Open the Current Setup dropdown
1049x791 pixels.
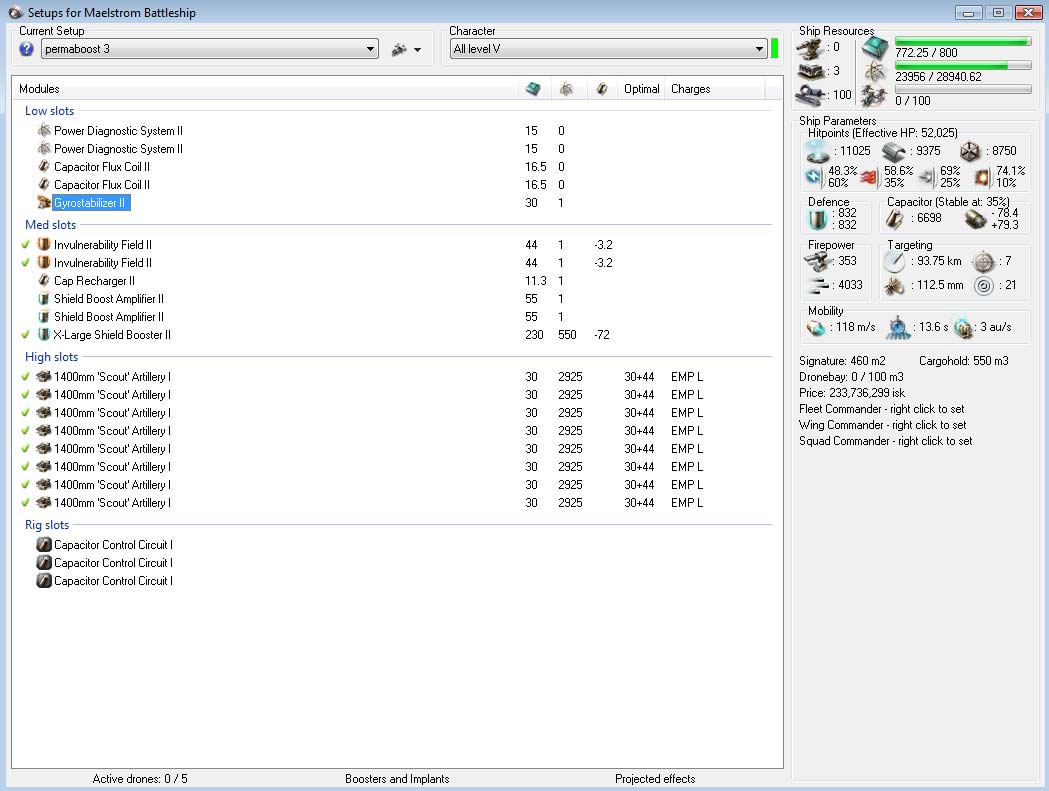[x=371, y=49]
